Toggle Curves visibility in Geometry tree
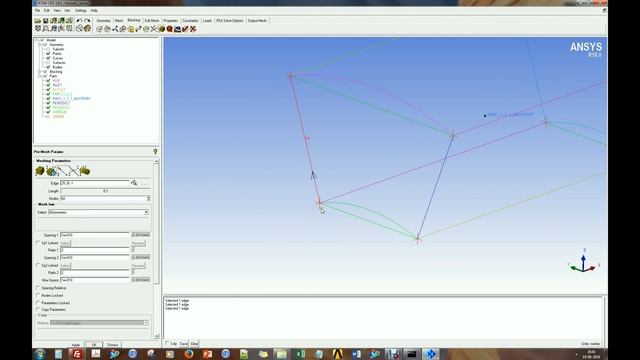 pyautogui.click(x=48, y=58)
